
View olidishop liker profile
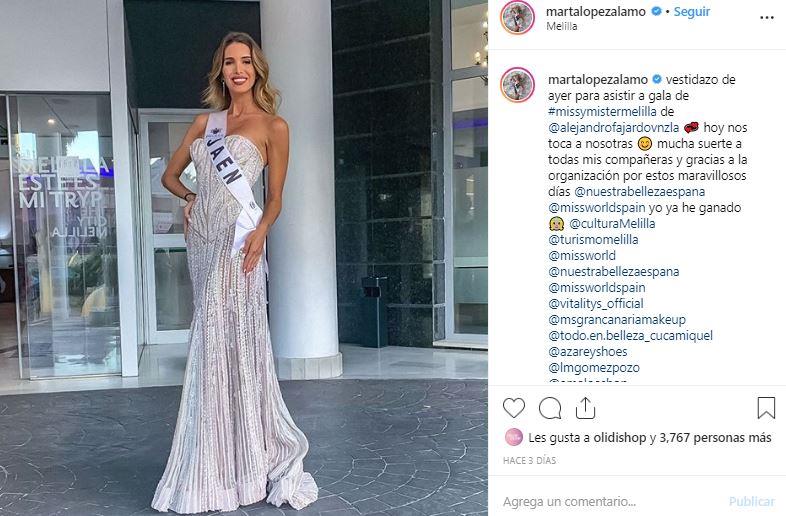(620, 437)
